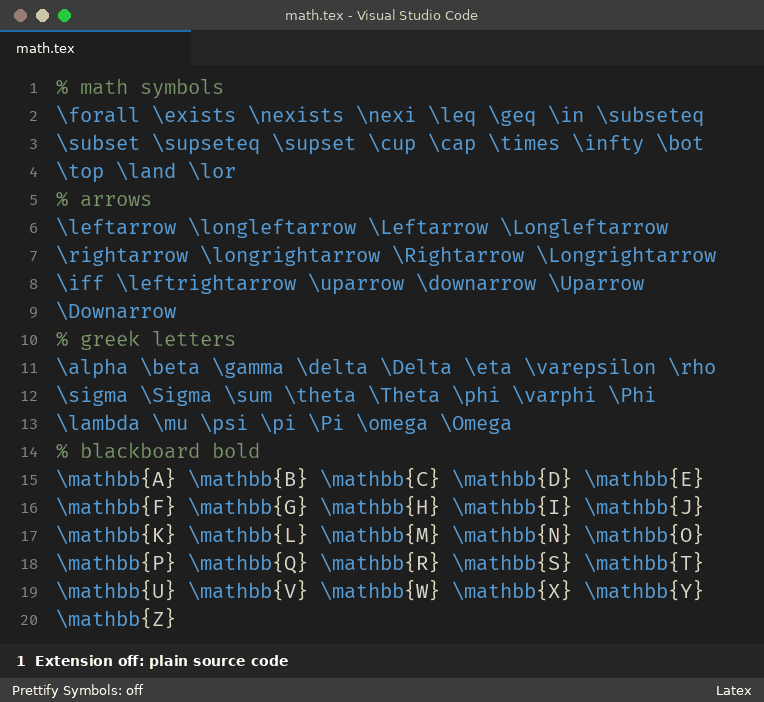
Task: Click \mathbb{A} on line 15
Action: (x=116, y=480)
